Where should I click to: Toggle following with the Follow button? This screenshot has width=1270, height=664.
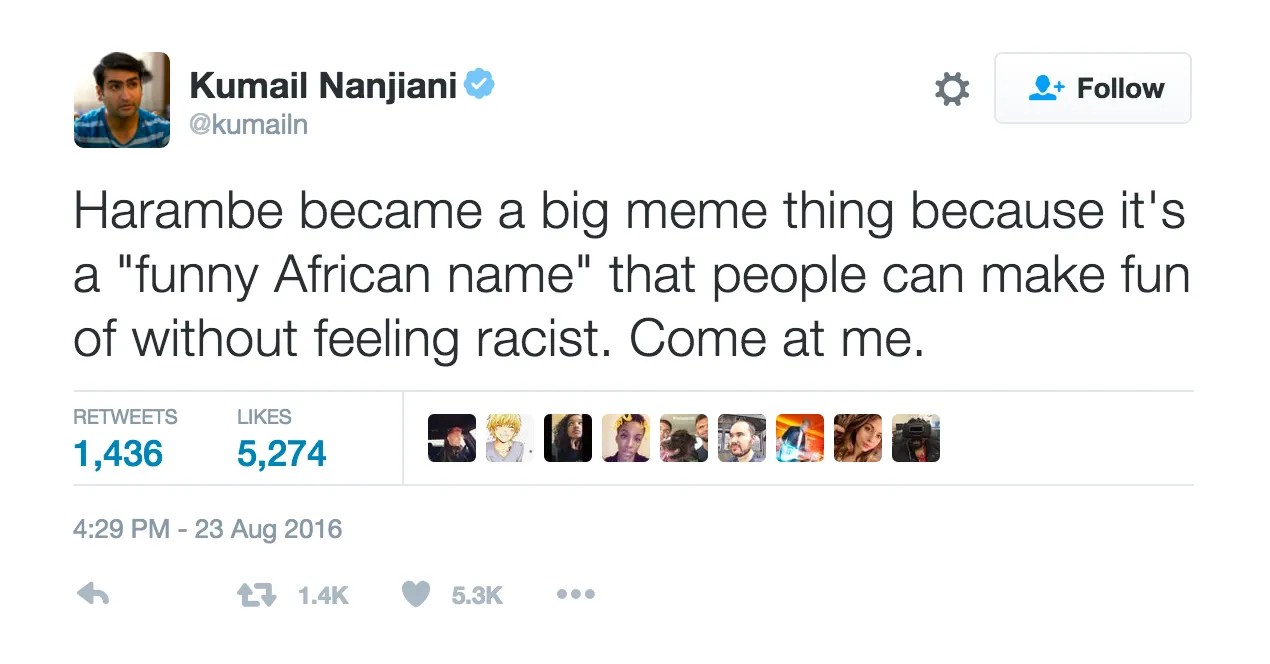click(1092, 88)
